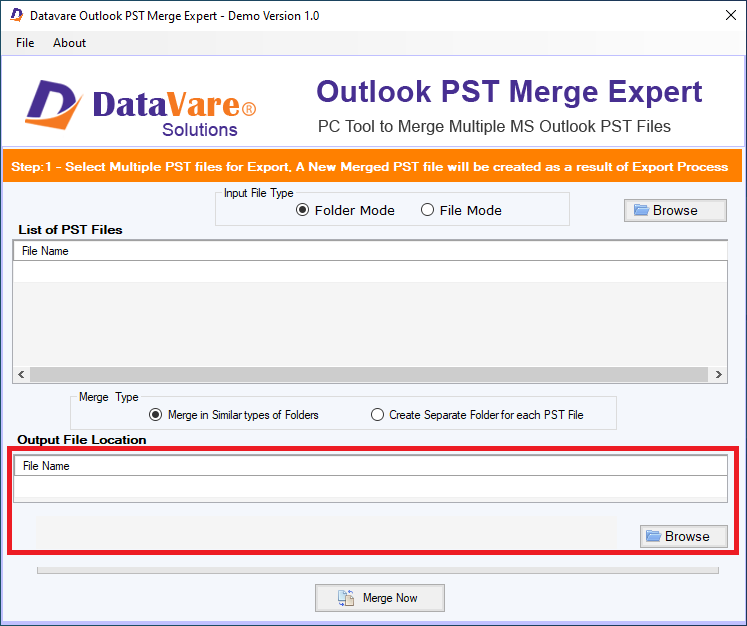747x626 pixels.
Task: Click the progress bar above Merge Now
Action: pos(378,570)
